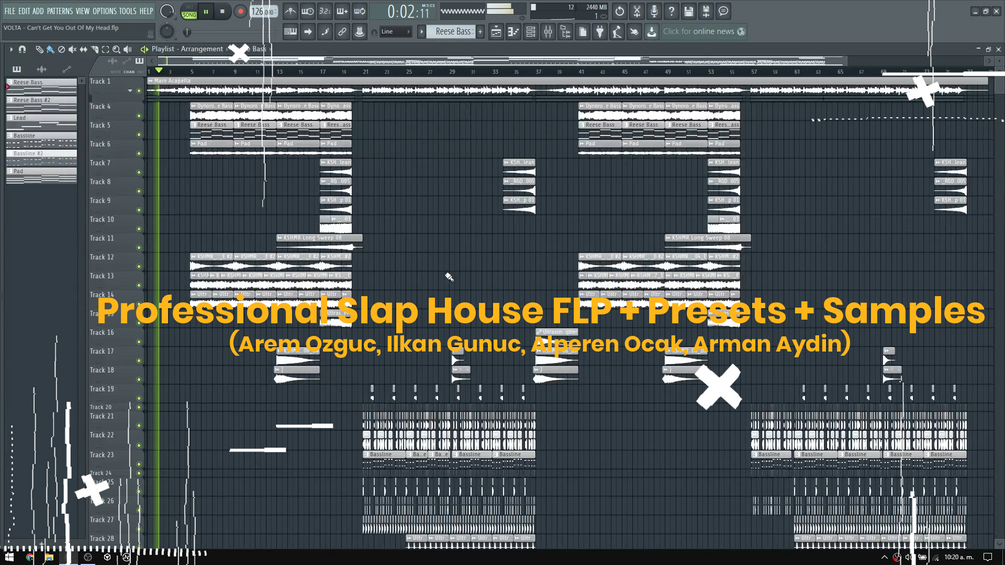Toggle the Playlist magnet snap button
The image size is (1005, 565).
coord(22,49)
